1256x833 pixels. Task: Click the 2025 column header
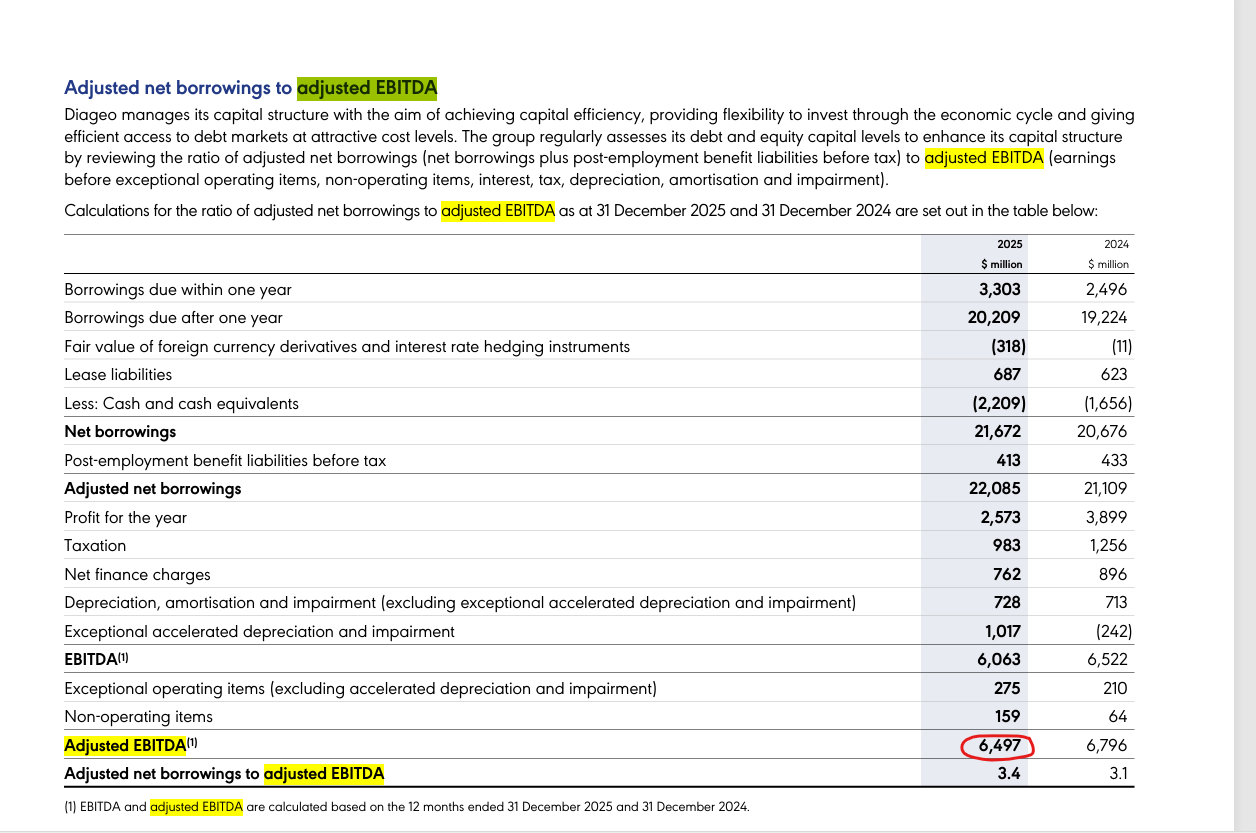point(1009,244)
